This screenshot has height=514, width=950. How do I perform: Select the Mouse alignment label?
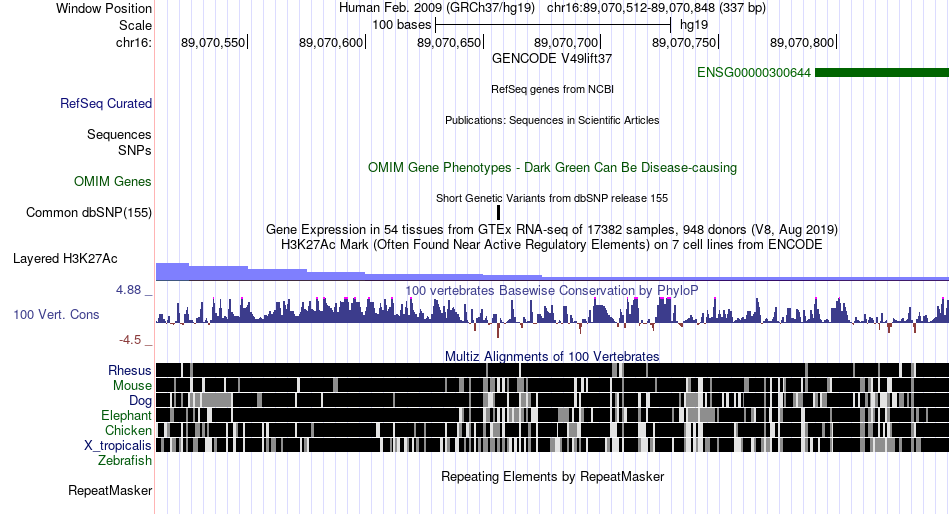point(132,386)
